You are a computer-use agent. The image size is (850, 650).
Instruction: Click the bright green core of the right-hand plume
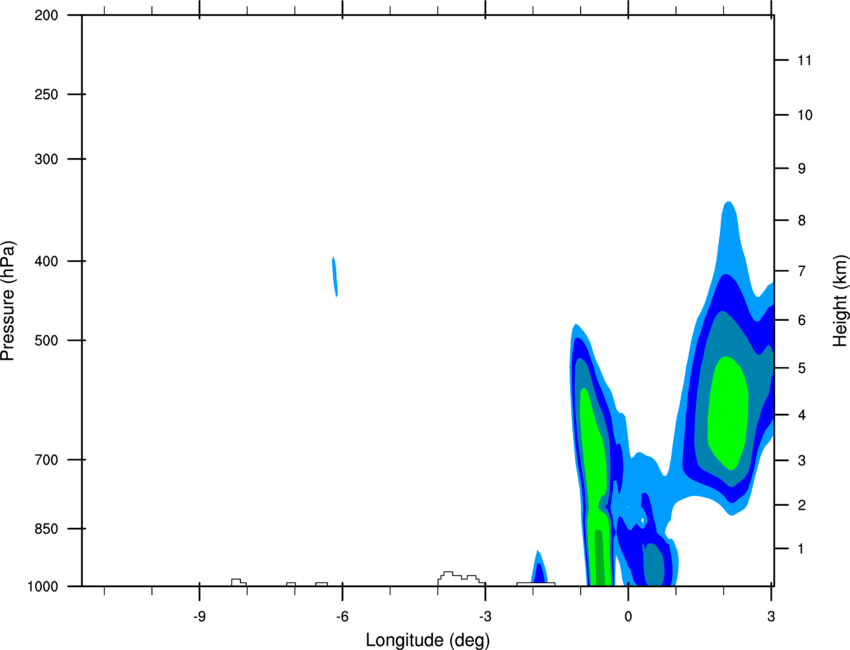click(727, 413)
